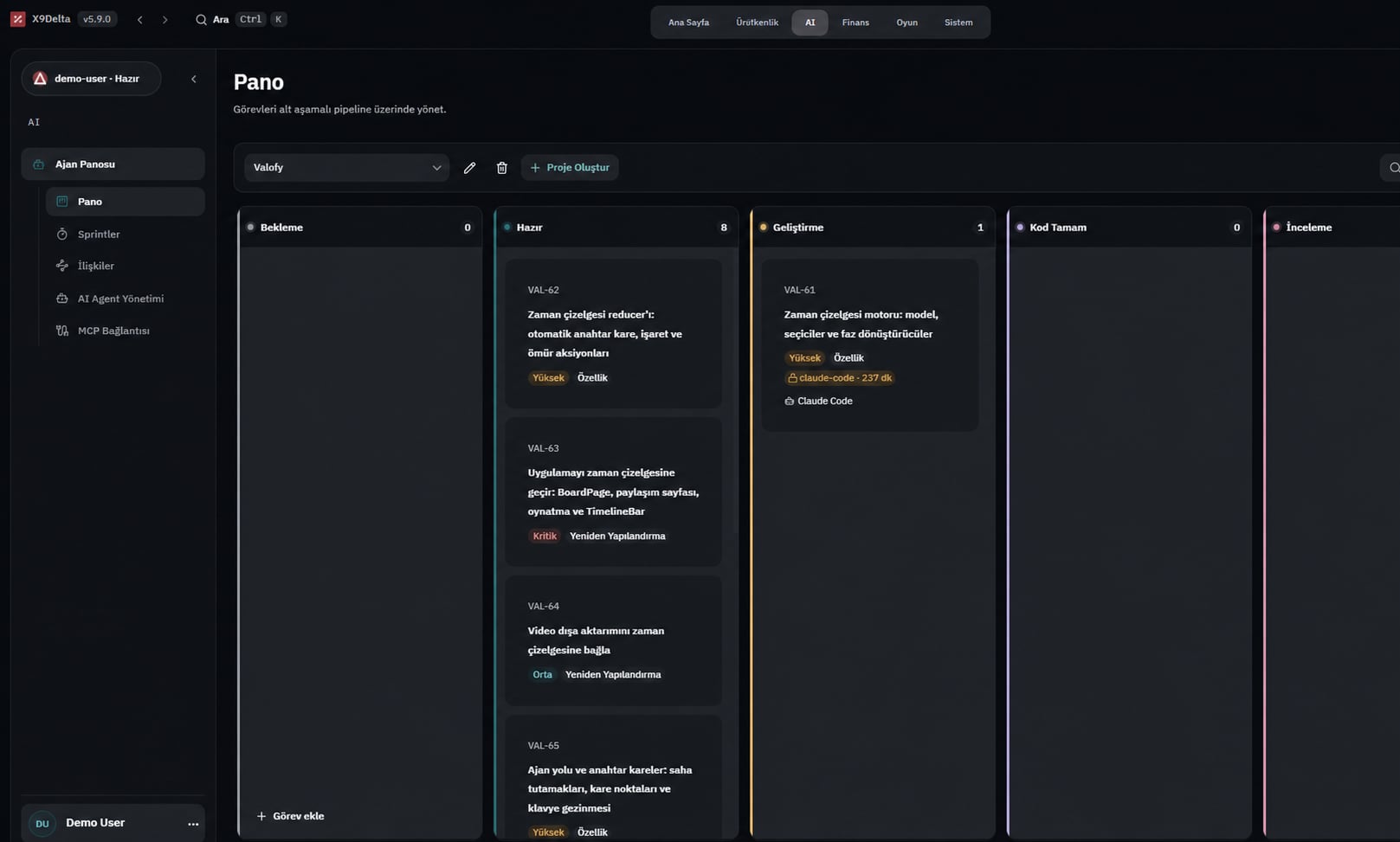
Task: Open the İlişkiler sidebar item
Action: [126, 266]
